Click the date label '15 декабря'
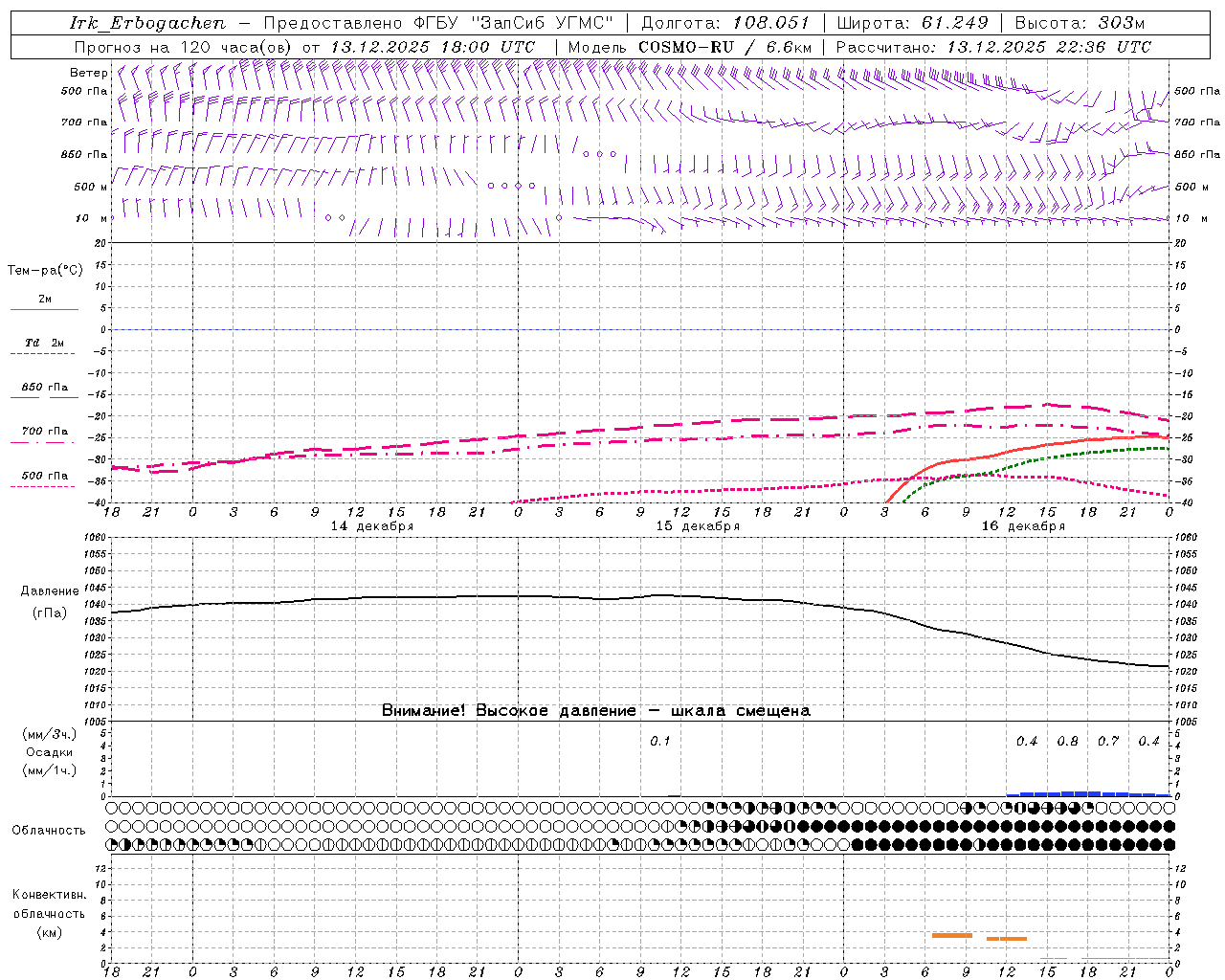The width and height of the screenshot is (1225, 980). point(698,526)
